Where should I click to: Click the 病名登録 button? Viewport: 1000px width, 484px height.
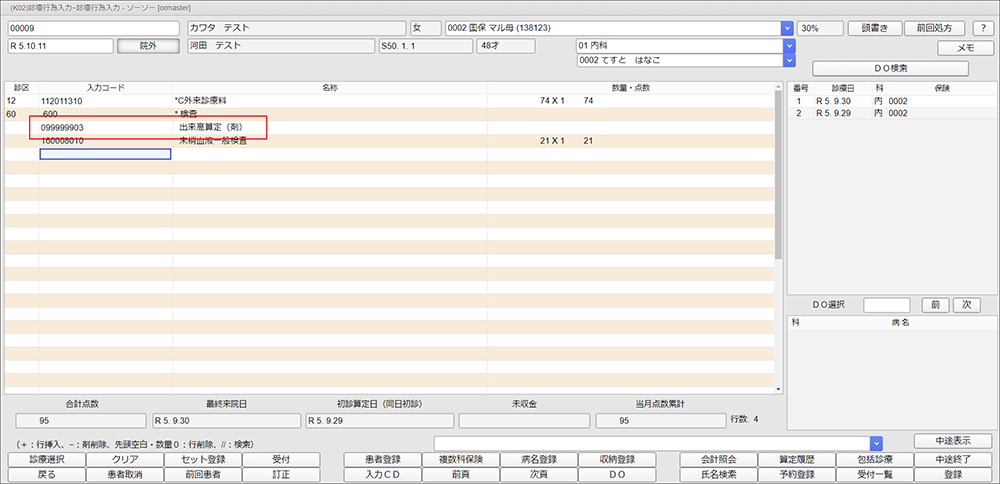coord(538,459)
